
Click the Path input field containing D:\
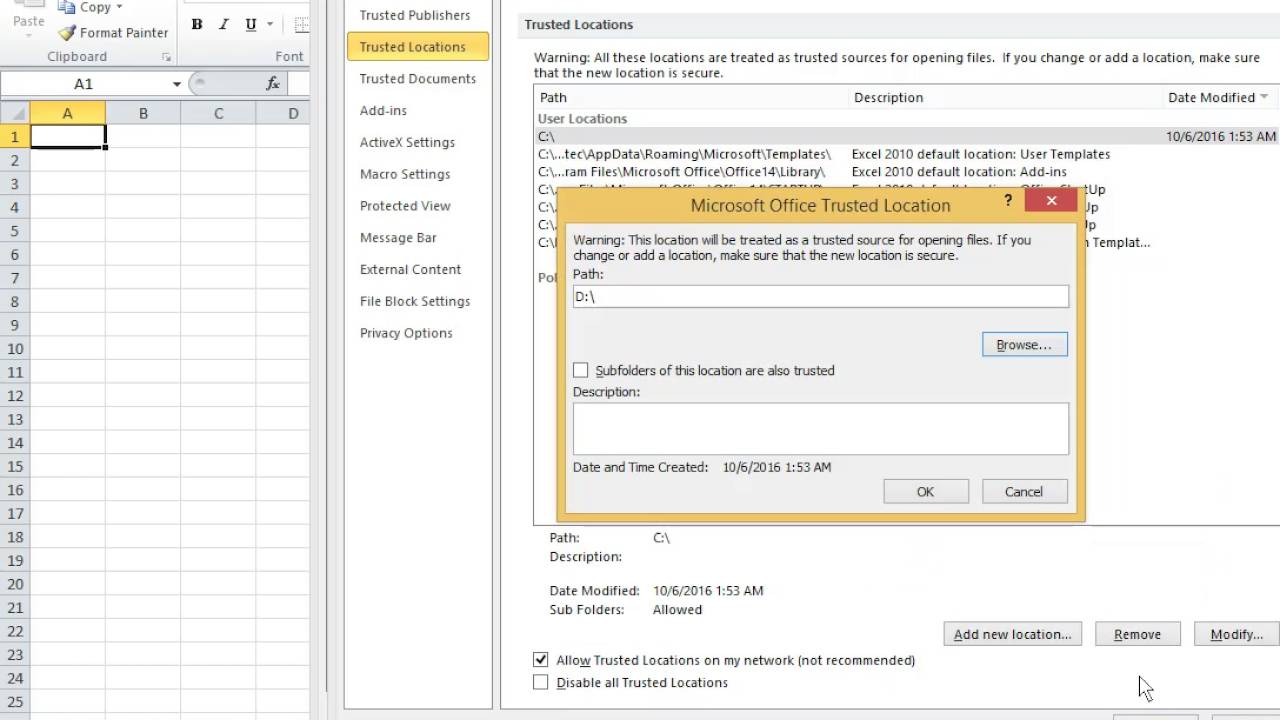click(x=821, y=296)
